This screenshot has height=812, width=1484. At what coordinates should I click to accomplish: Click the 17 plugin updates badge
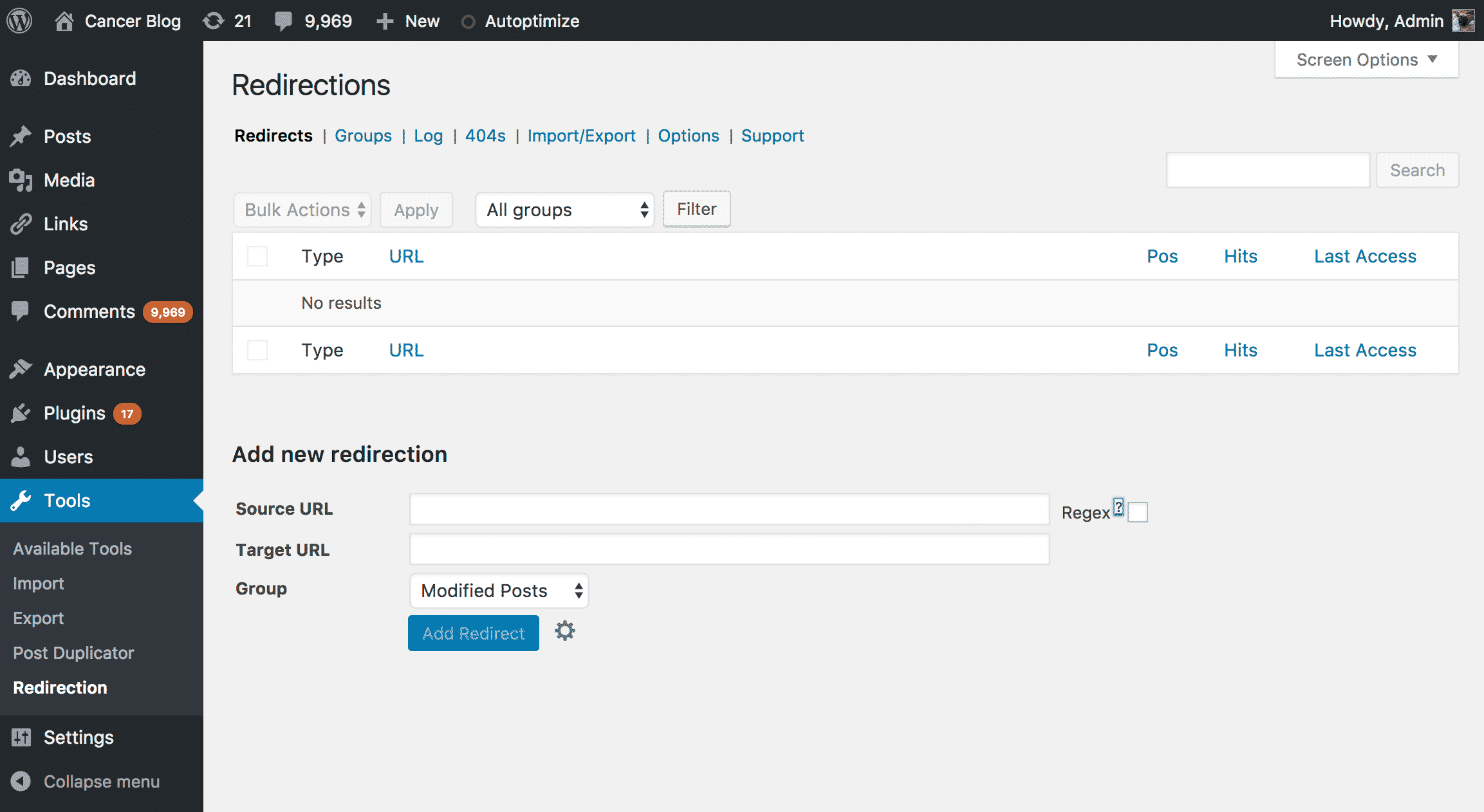point(127,414)
